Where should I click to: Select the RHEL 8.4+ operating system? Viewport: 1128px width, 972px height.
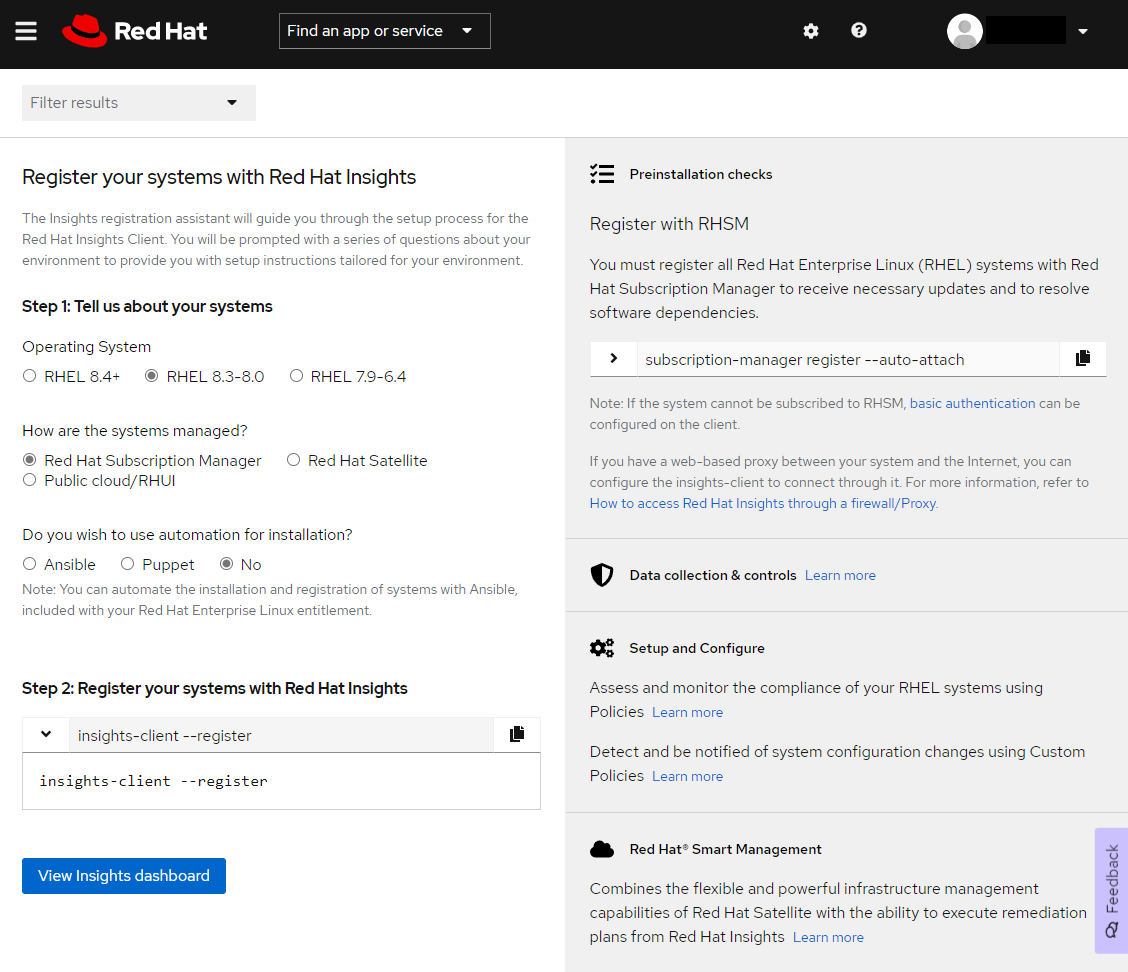[30, 377]
